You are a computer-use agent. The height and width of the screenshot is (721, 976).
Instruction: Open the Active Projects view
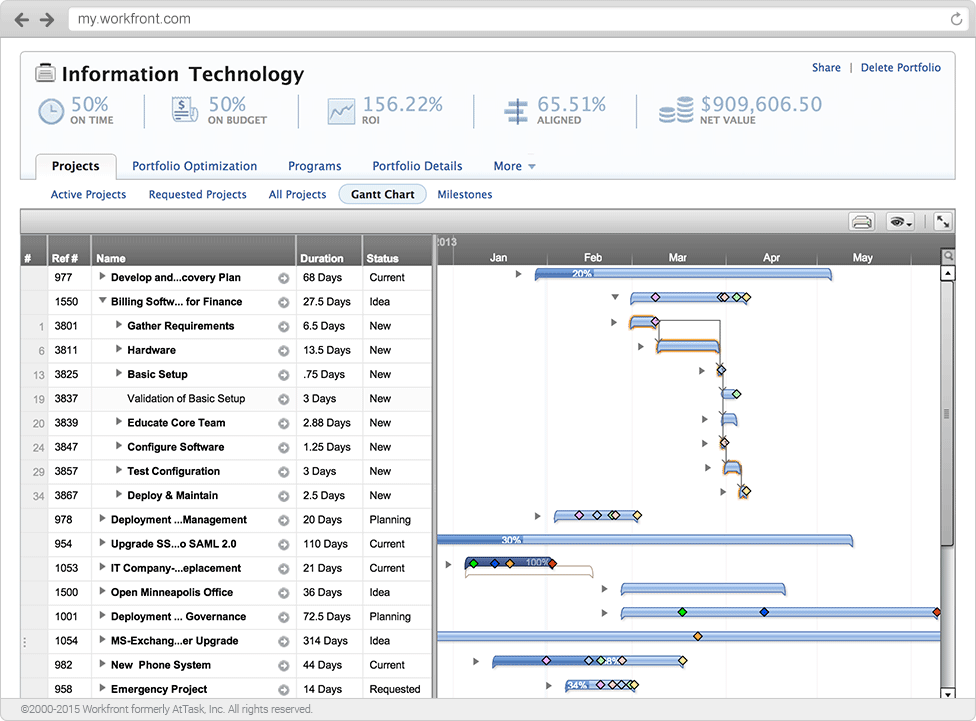click(x=88, y=194)
